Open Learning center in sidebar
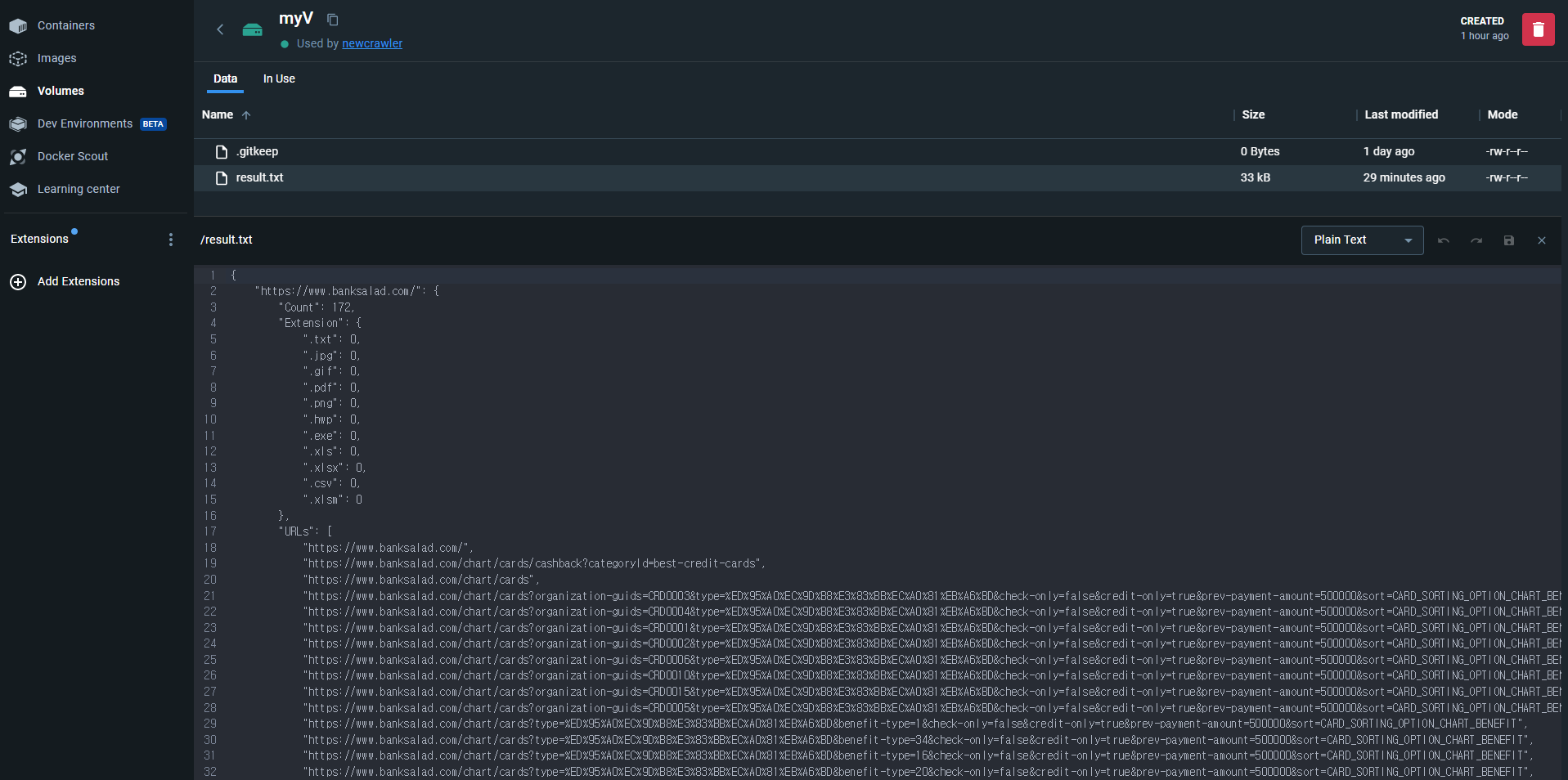The image size is (1568, 780). 79,189
